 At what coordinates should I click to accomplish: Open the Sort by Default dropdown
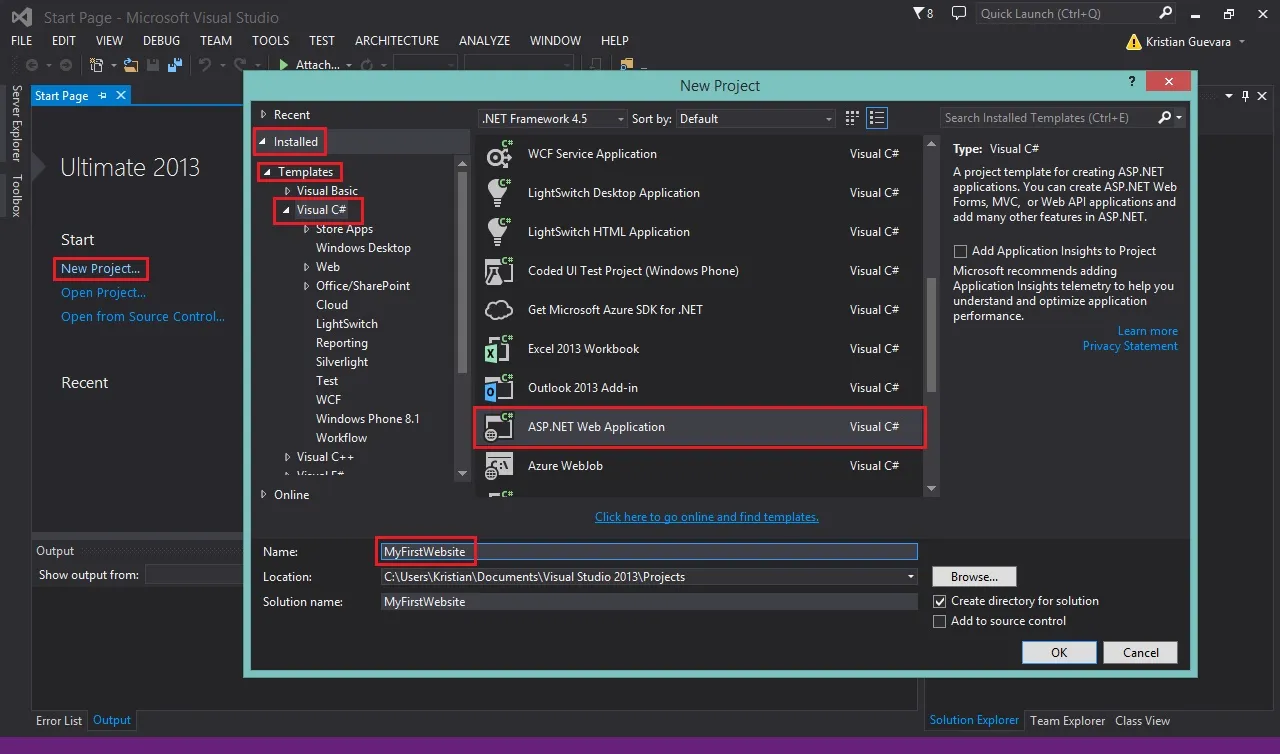[x=756, y=118]
